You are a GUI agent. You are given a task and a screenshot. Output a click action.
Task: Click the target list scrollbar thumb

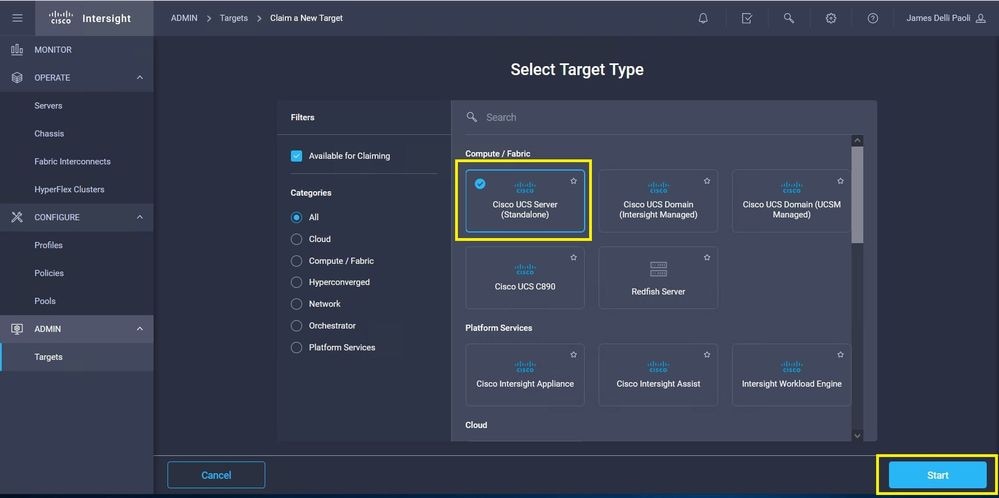[x=857, y=194]
